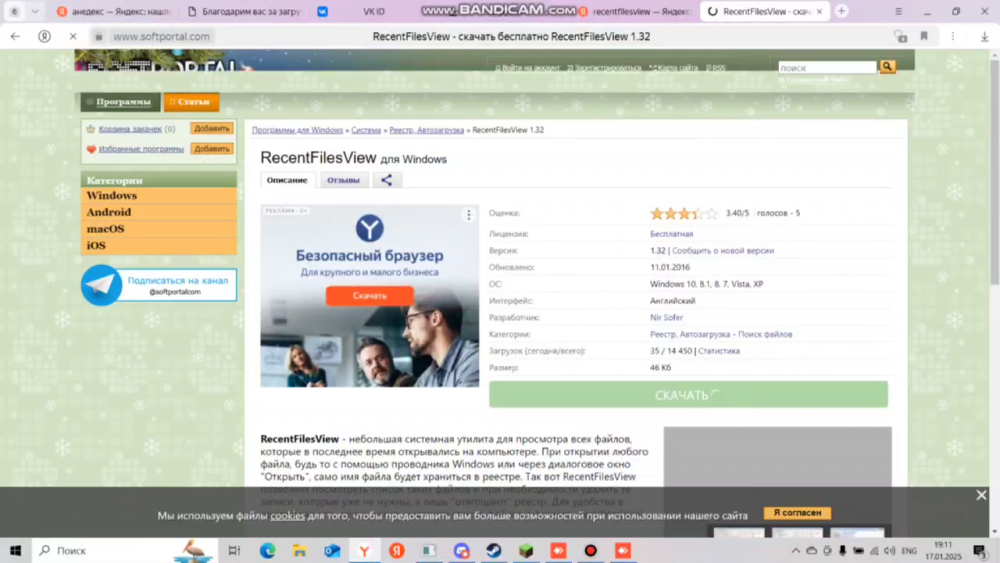The width and height of the screenshot is (1000, 563).
Task: Open the 'Система' breadcrumb link
Action: point(366,130)
